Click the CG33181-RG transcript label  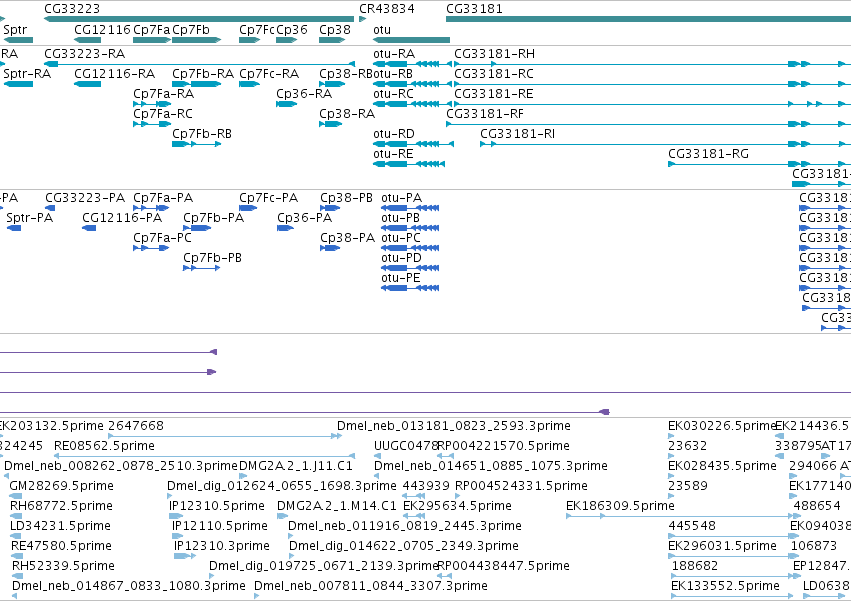(x=709, y=154)
